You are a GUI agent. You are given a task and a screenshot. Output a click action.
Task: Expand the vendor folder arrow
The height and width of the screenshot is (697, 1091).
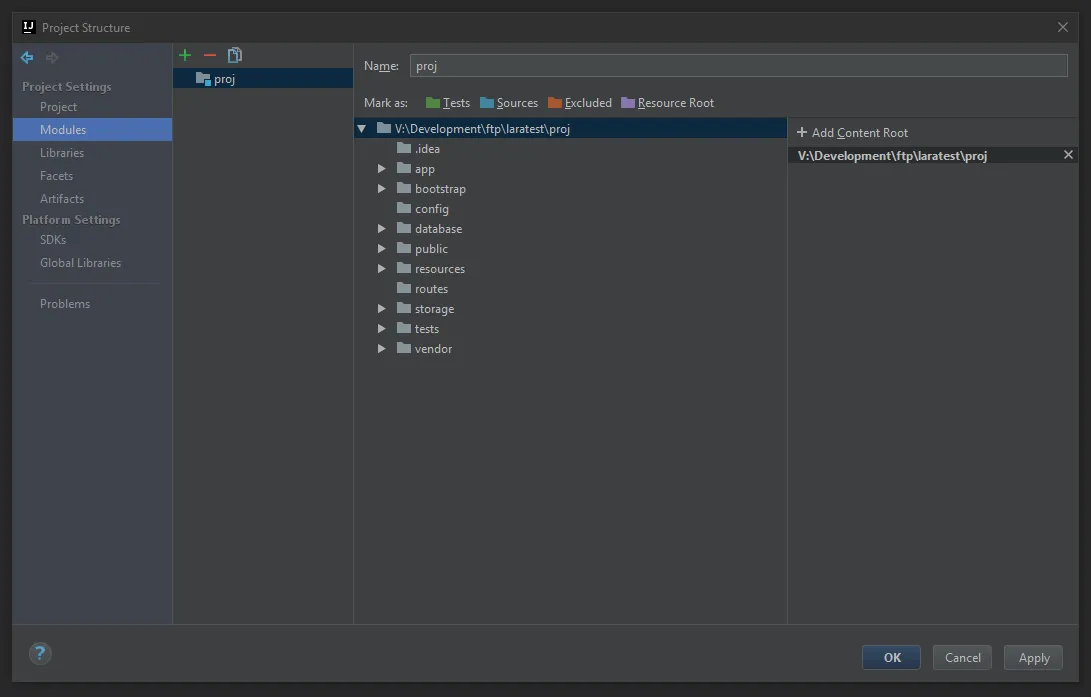(382, 349)
